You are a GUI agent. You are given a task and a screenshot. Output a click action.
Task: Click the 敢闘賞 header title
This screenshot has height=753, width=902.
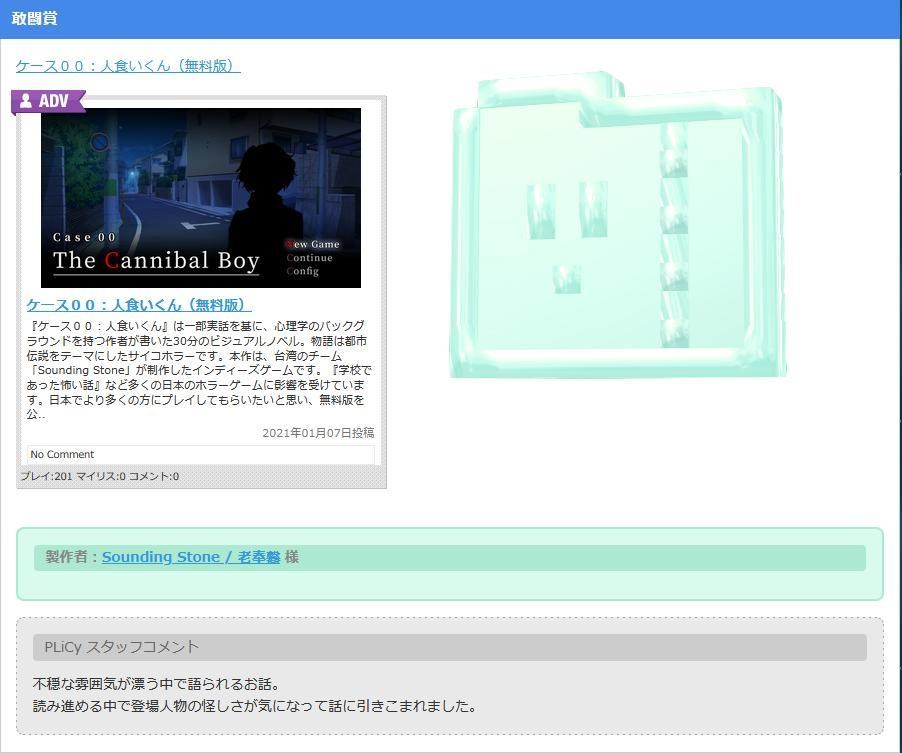pyautogui.click(x=35, y=18)
